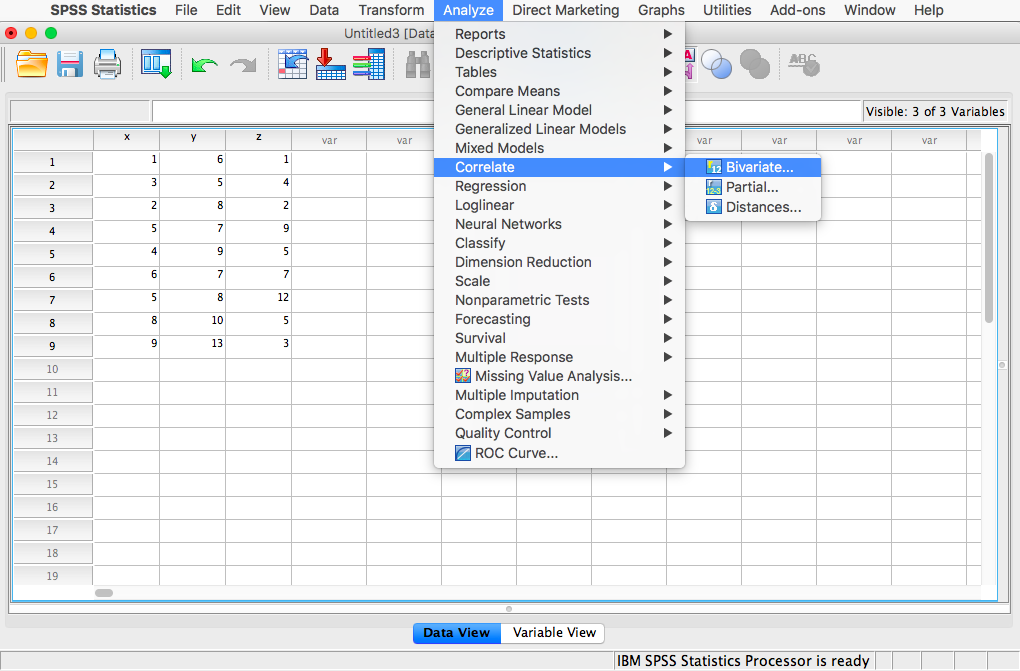Expand the Forecasting submenu
1020x671 pixels.
tap(559, 319)
